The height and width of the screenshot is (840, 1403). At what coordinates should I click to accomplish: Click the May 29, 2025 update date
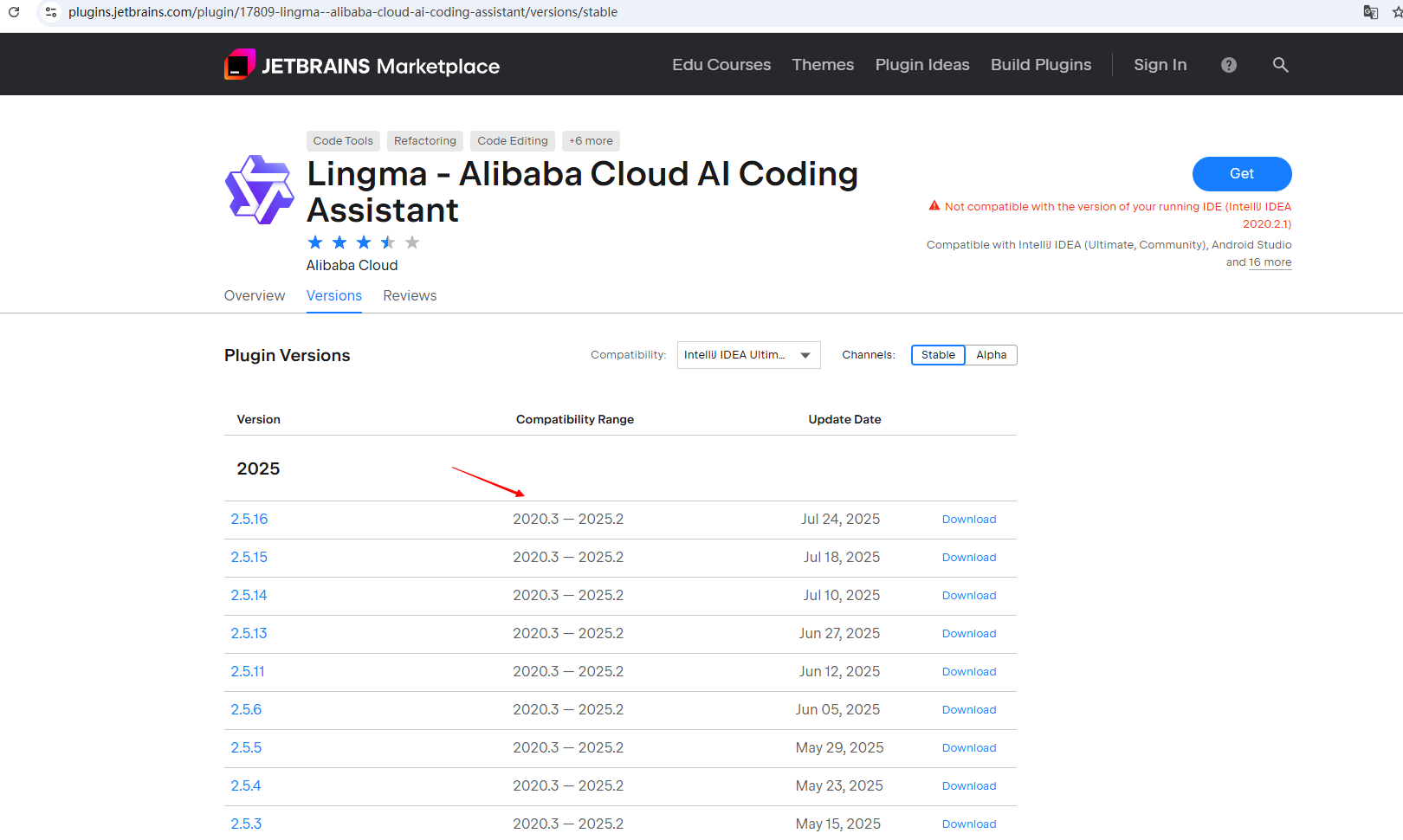coord(840,748)
